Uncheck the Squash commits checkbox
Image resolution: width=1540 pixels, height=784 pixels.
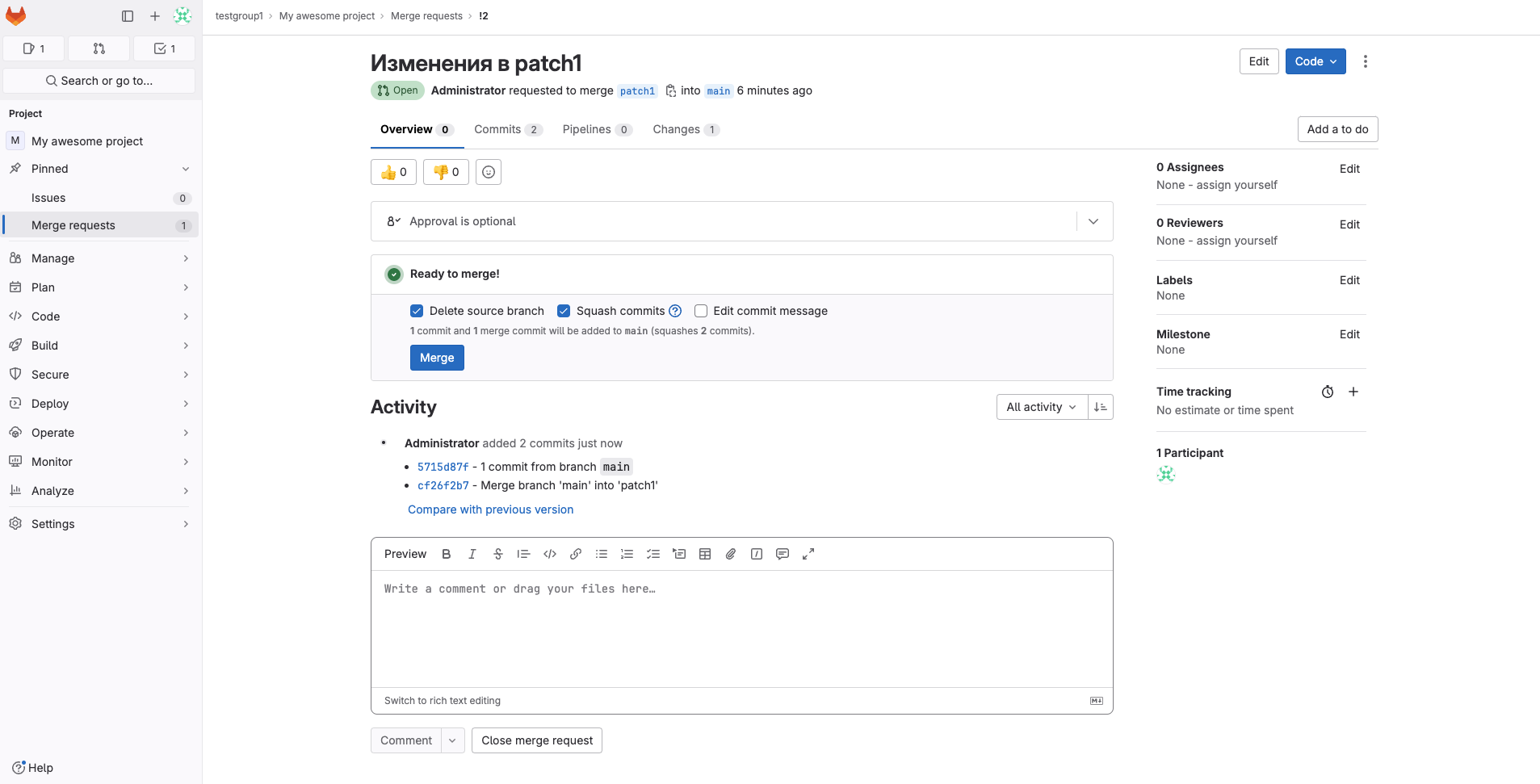tap(564, 311)
